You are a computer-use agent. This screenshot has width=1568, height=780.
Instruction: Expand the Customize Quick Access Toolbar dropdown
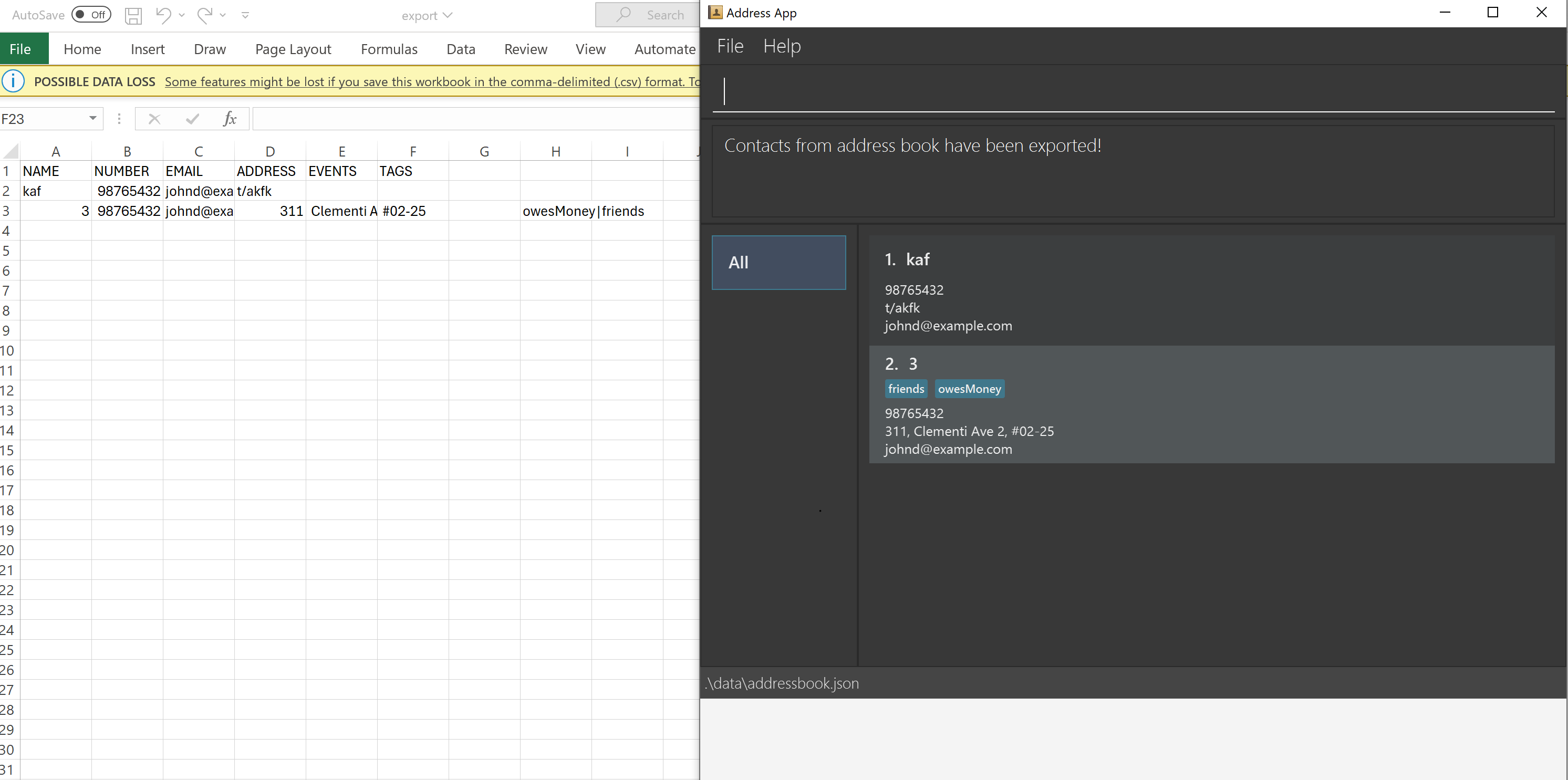click(x=245, y=15)
